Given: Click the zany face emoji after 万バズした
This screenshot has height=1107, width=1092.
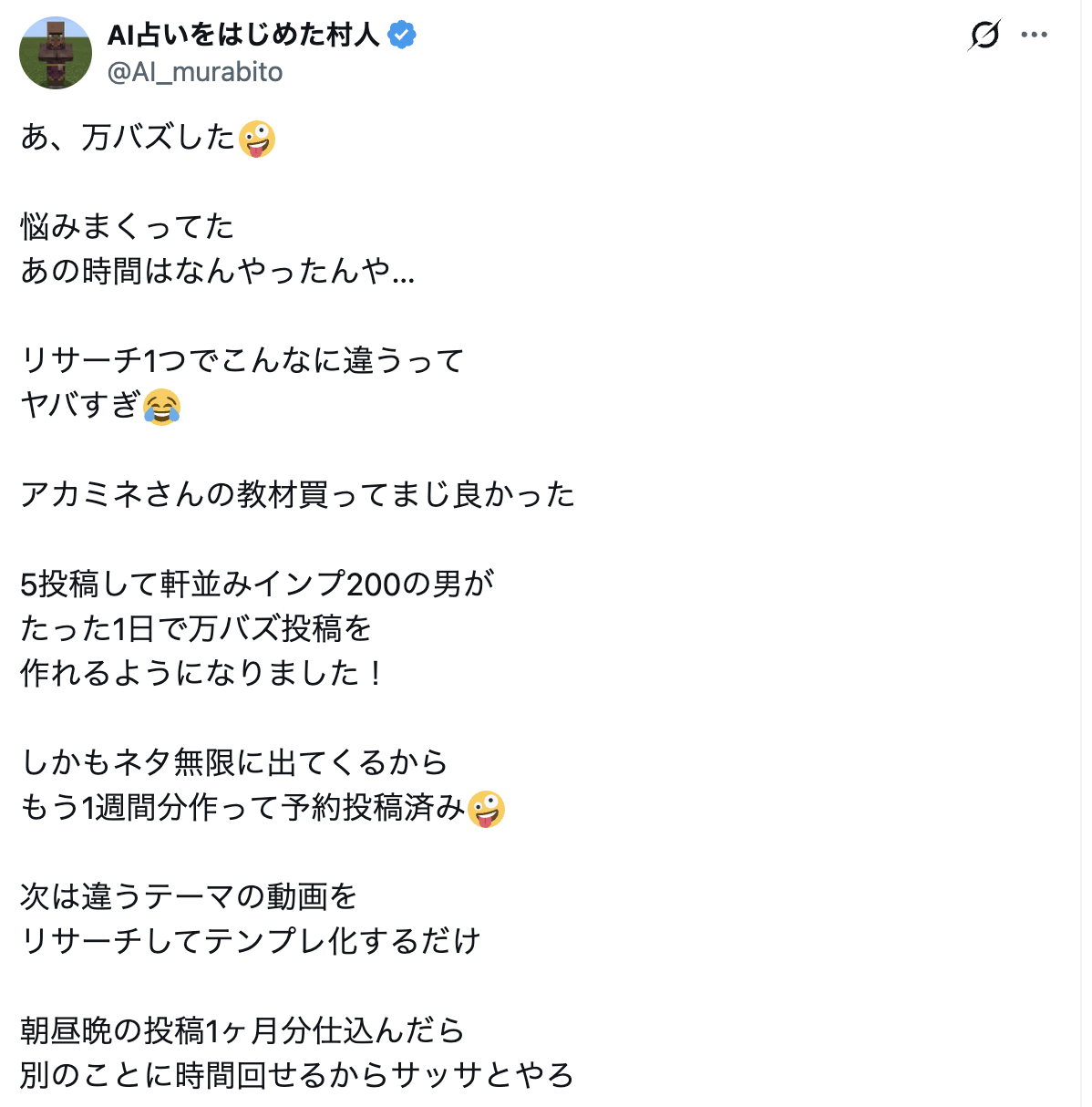Looking at the screenshot, I should 257,139.
